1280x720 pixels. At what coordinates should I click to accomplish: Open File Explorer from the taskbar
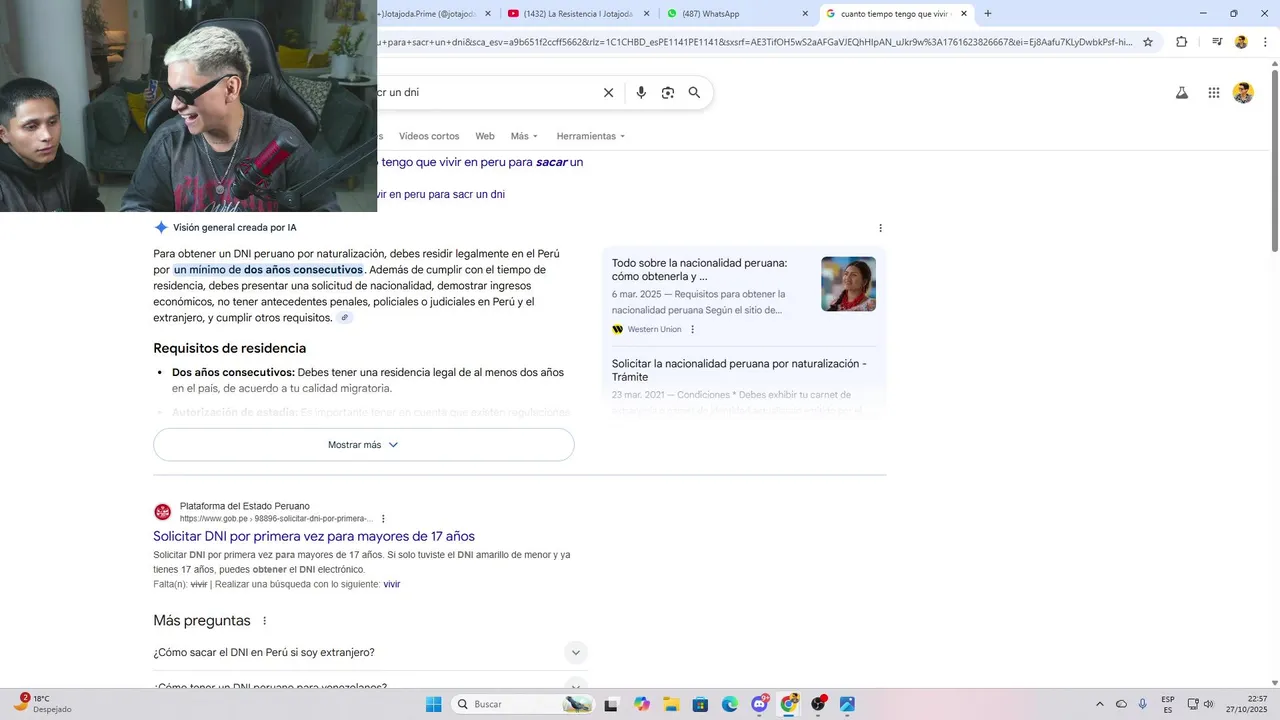[x=671, y=704]
